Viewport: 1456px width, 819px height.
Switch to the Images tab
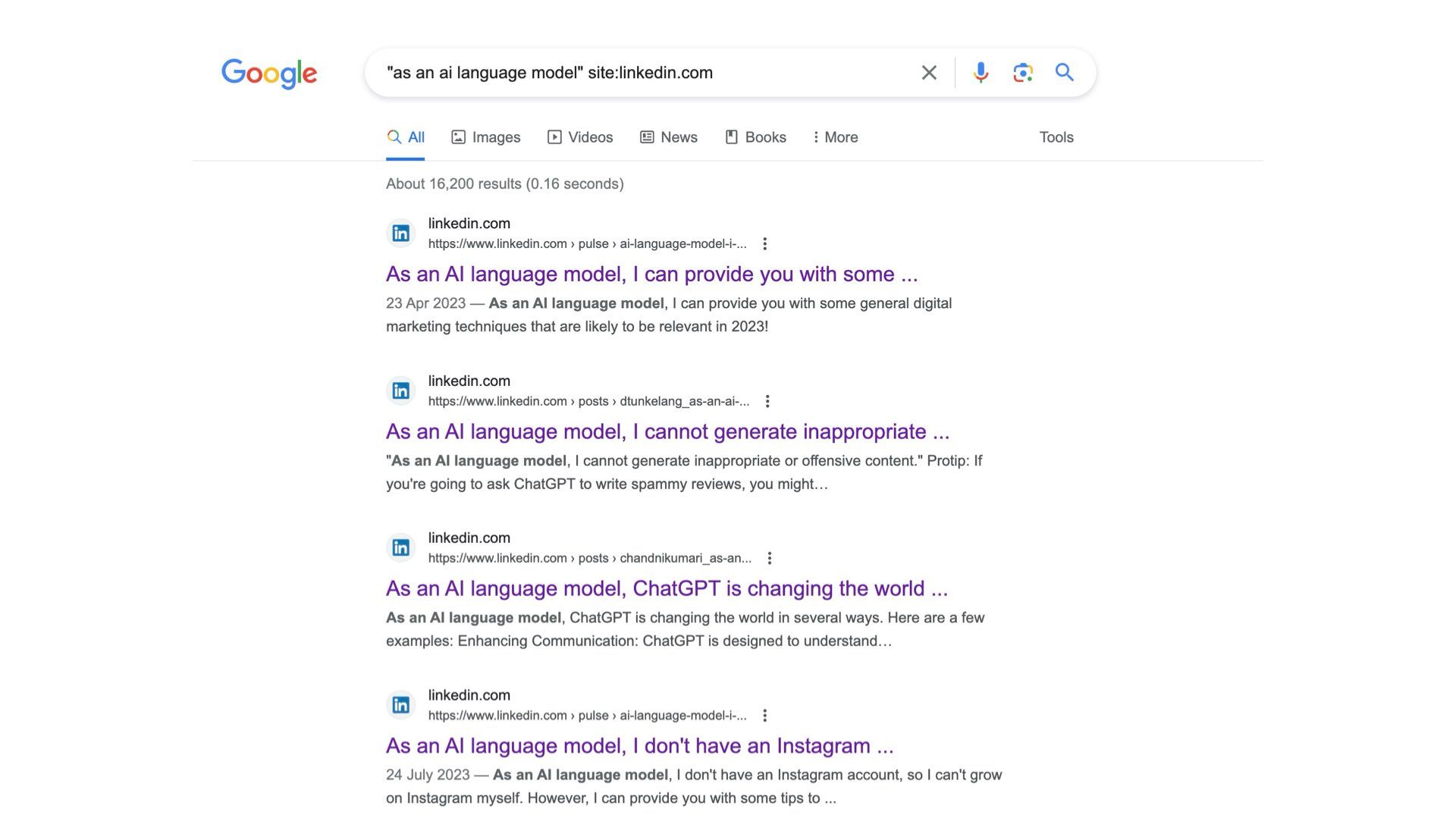coord(486,137)
